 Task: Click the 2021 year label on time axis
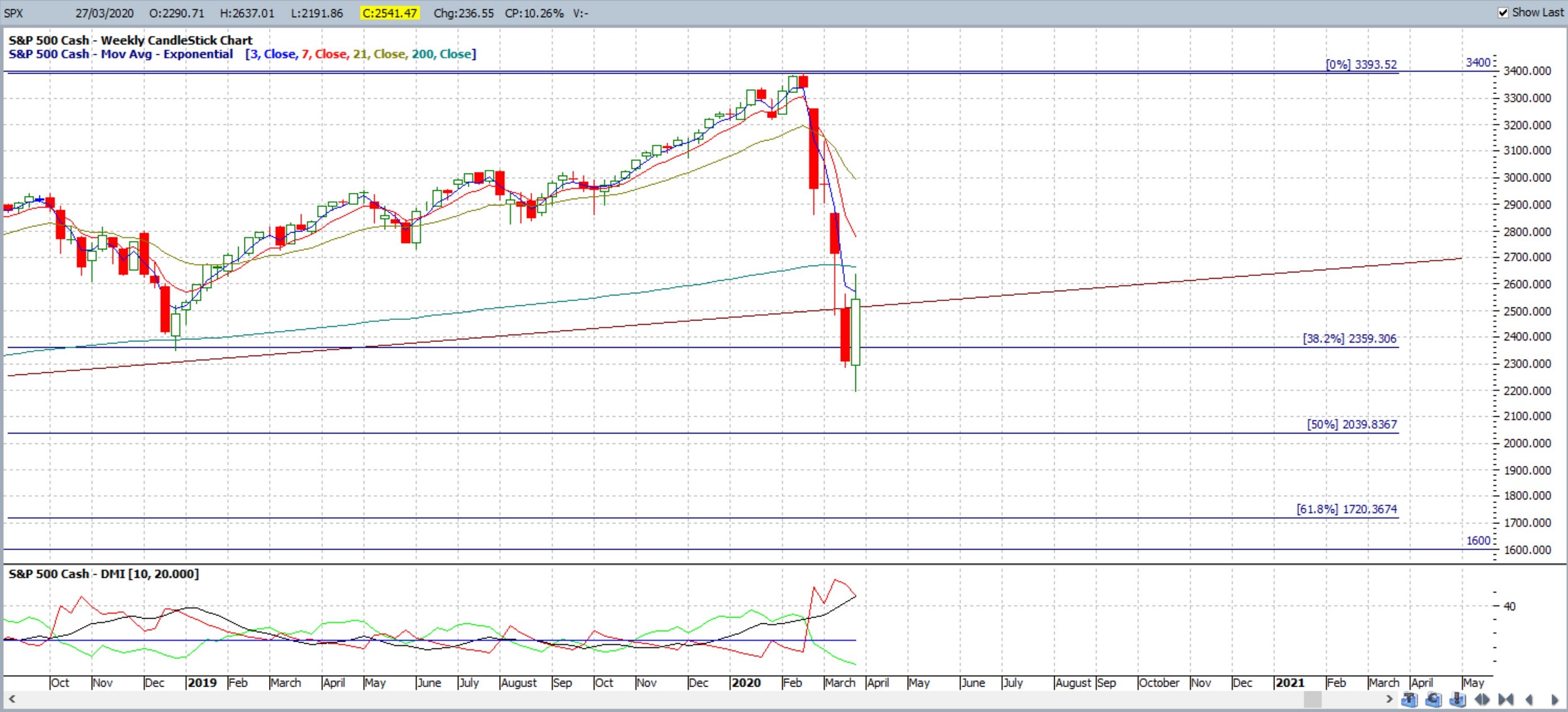(1290, 683)
